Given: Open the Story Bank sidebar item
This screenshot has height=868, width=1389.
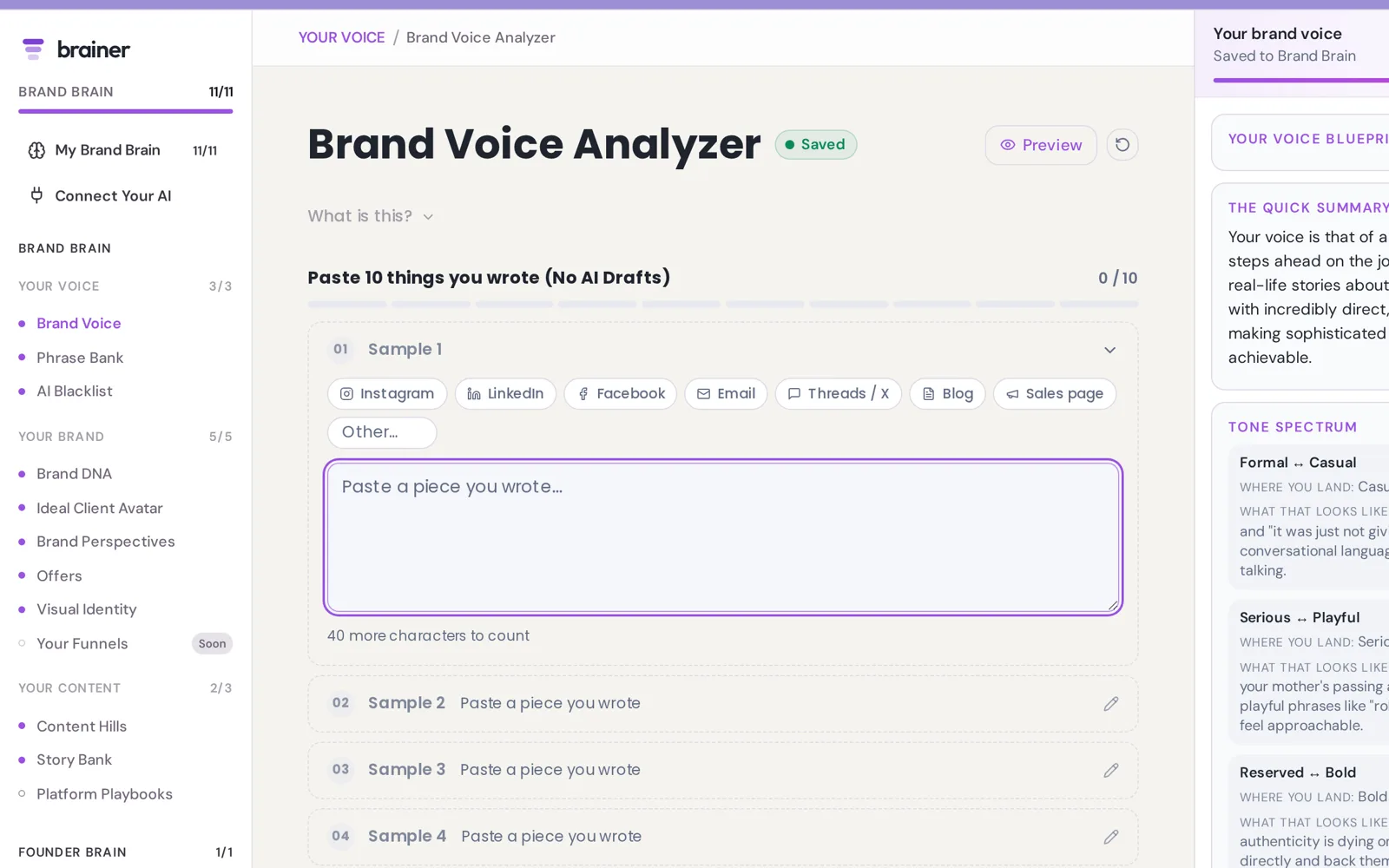Looking at the screenshot, I should coord(75,759).
